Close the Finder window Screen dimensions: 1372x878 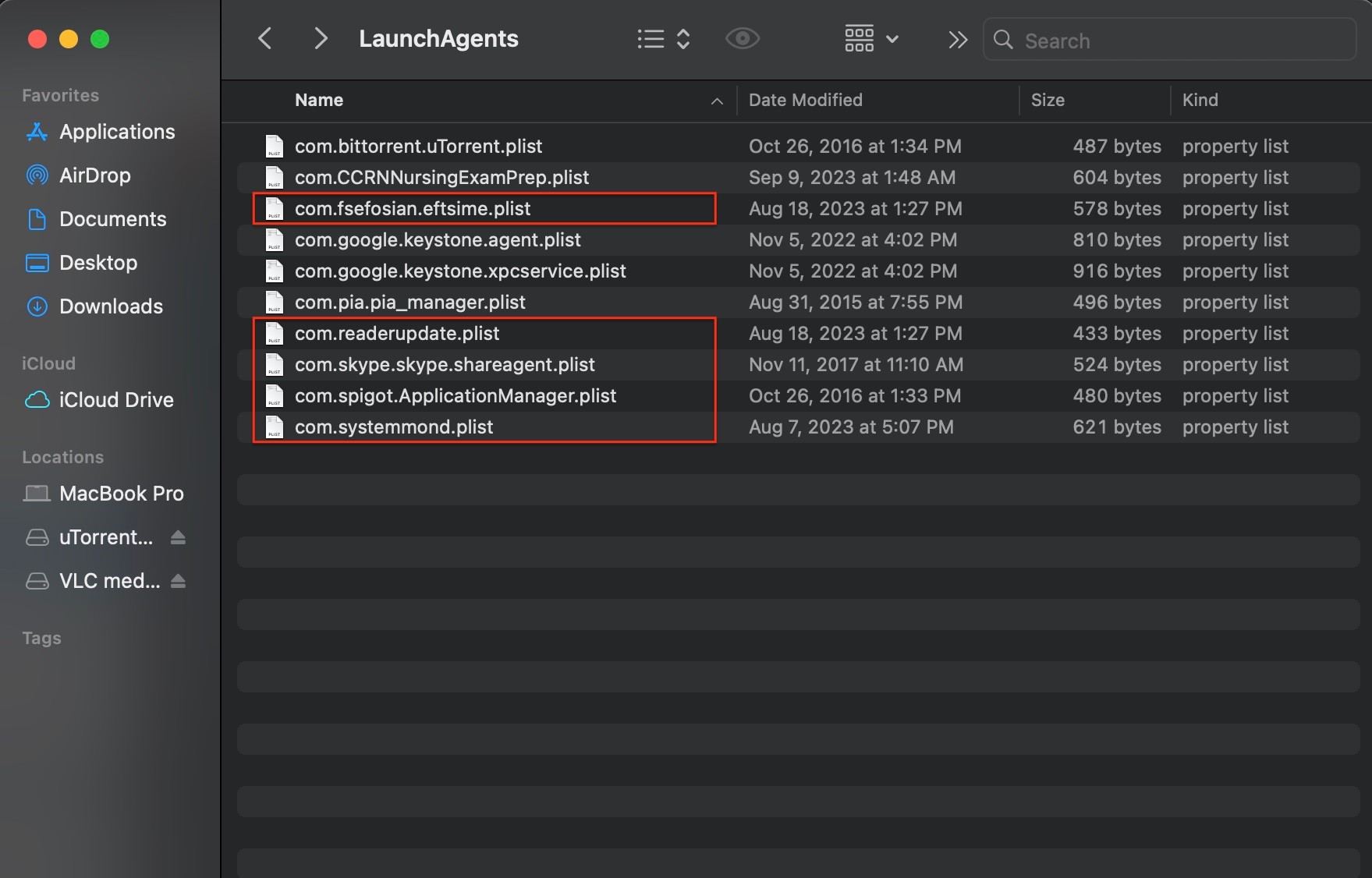click(x=37, y=39)
